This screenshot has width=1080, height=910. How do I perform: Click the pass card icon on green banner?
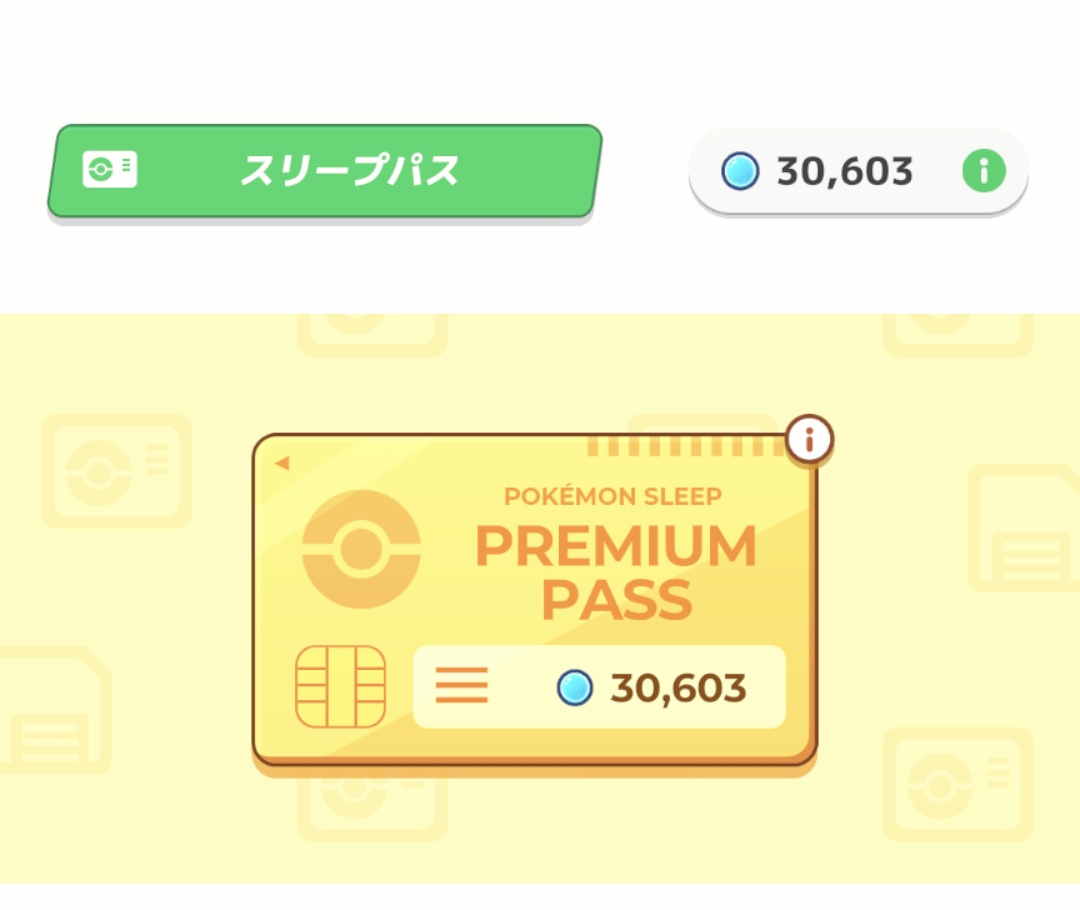[x=110, y=171]
